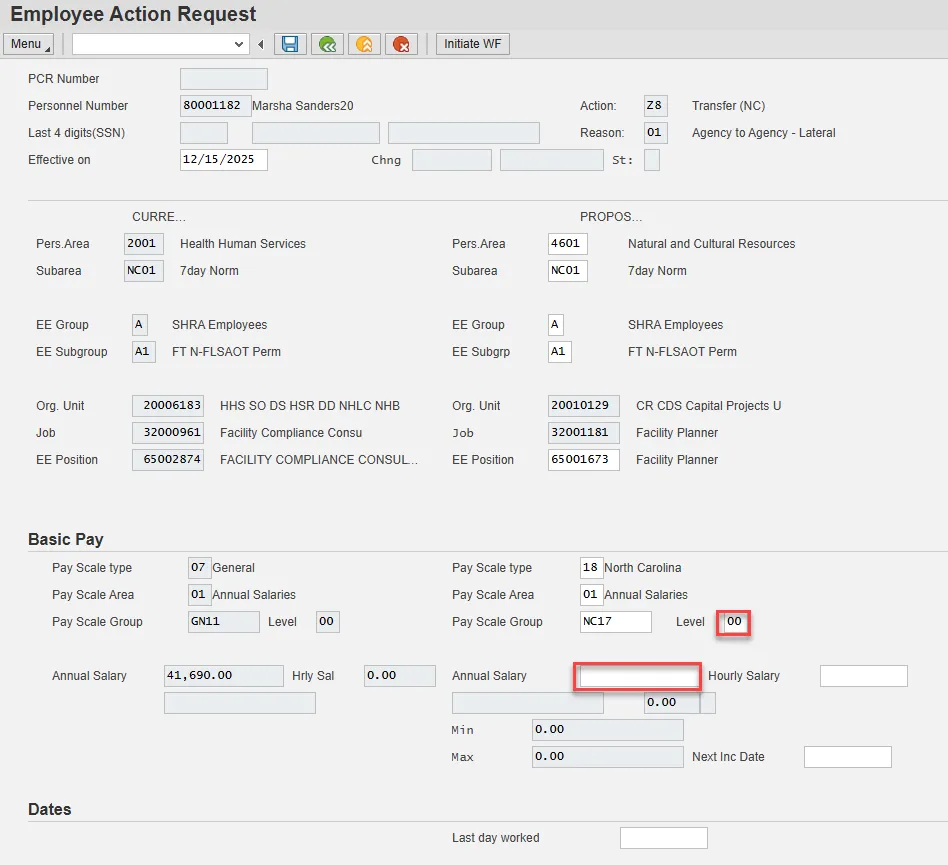Screen dimensions: 948x865
Task: Click the Reason code field 01
Action: click(654, 133)
